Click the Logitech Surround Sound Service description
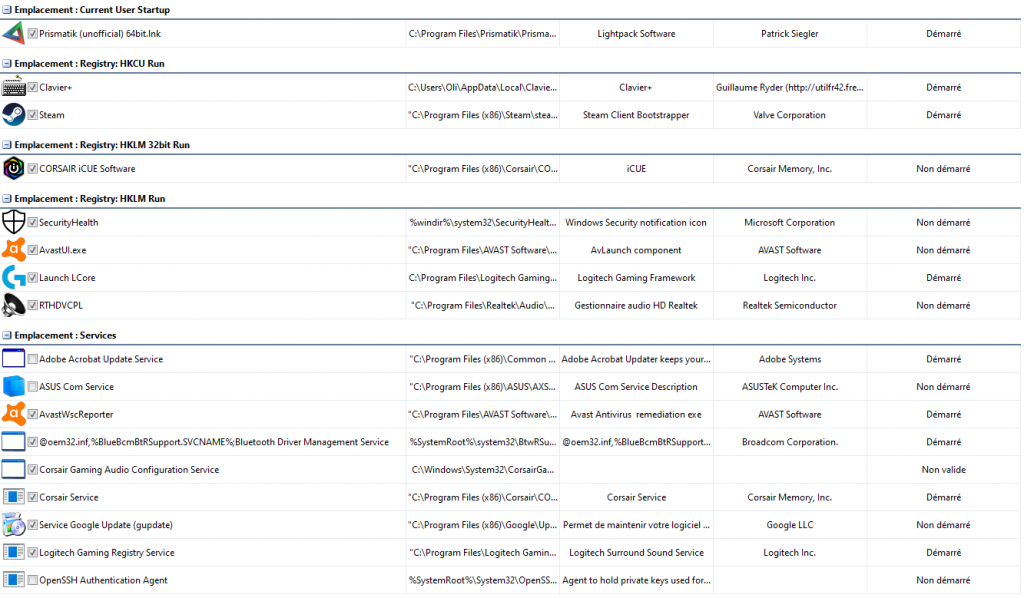 point(636,552)
